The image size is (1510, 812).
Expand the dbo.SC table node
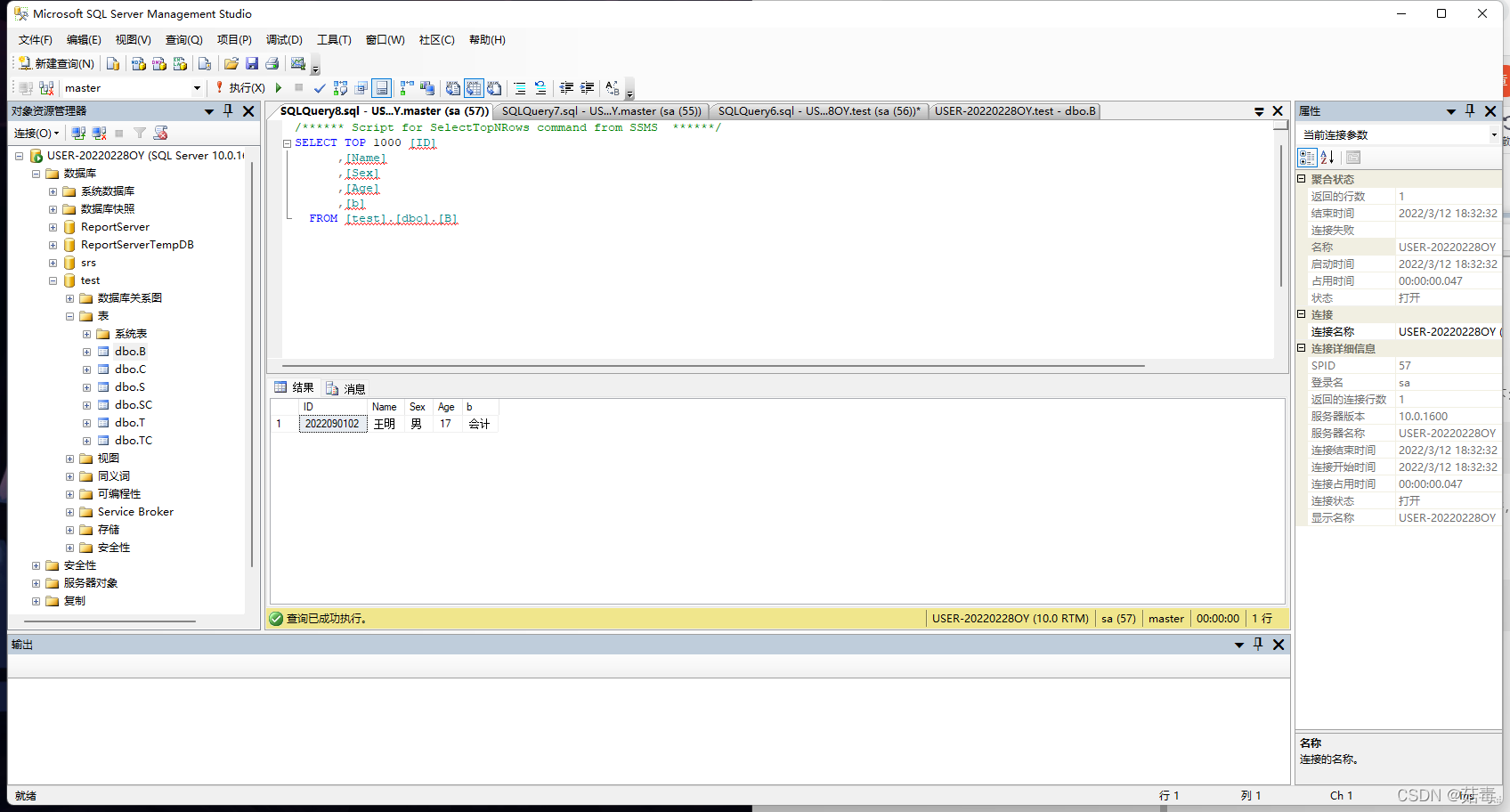tap(86, 405)
